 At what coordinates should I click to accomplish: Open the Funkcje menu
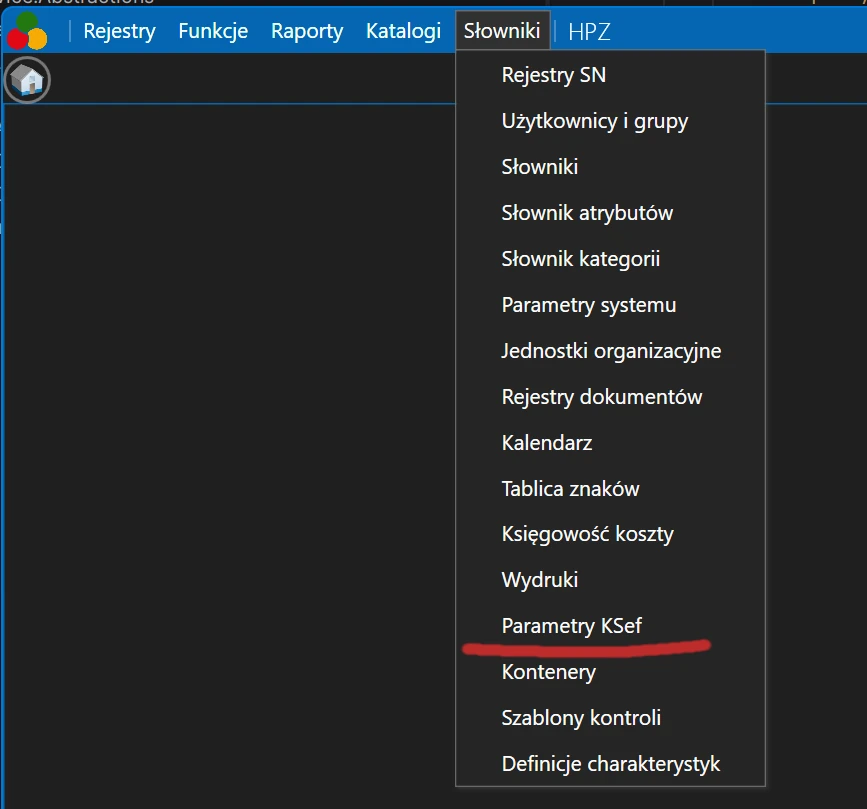[x=213, y=31]
